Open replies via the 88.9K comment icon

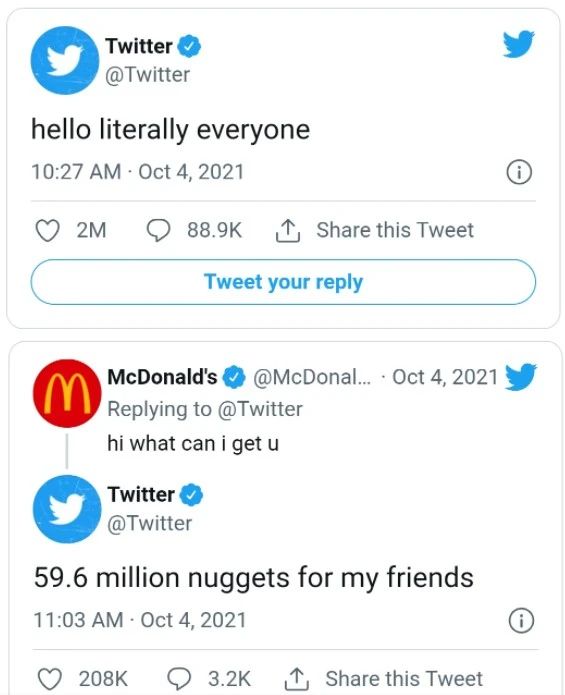158,230
